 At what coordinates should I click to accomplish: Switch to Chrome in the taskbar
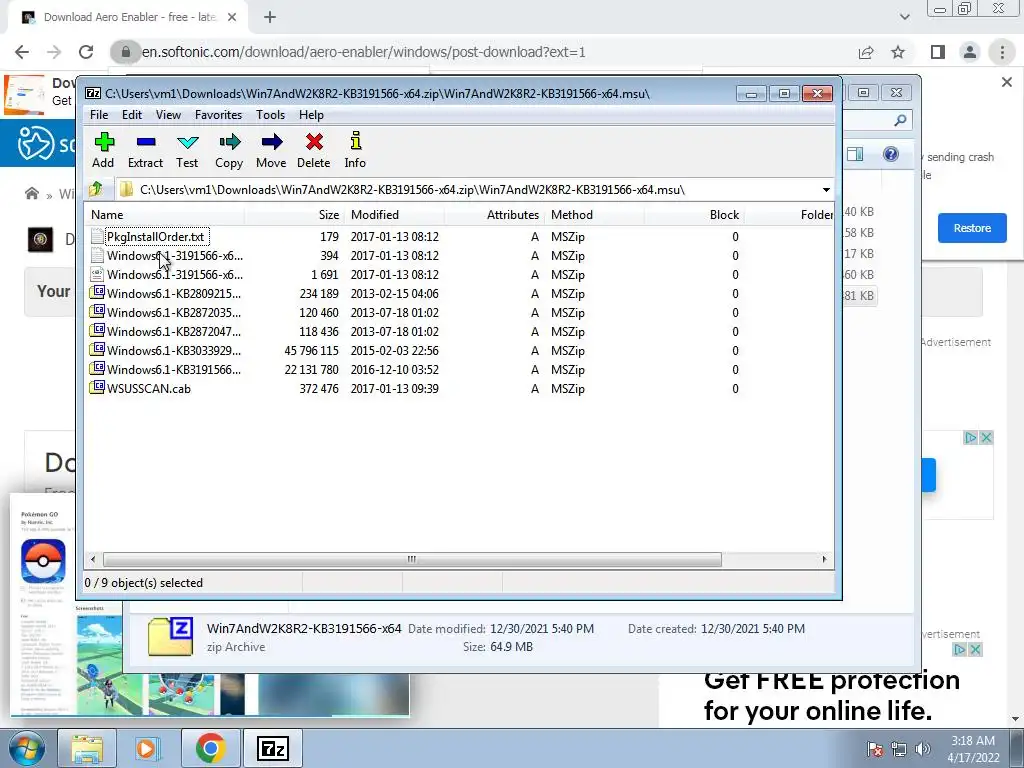pos(210,748)
